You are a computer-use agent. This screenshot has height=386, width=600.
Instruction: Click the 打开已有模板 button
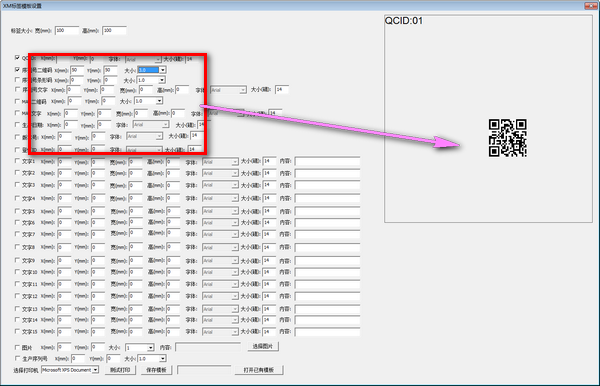pos(259,370)
